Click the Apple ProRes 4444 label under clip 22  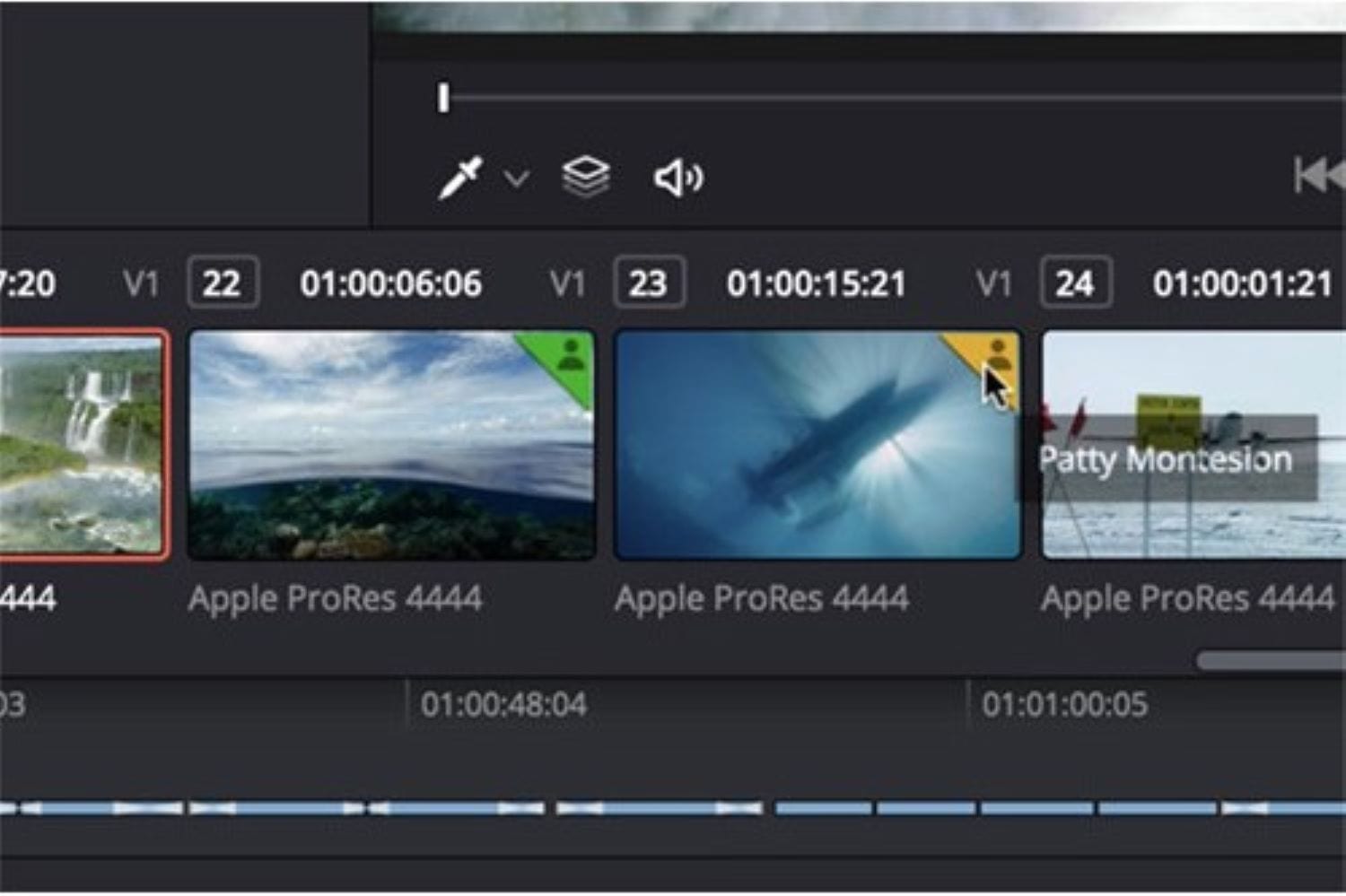335,598
